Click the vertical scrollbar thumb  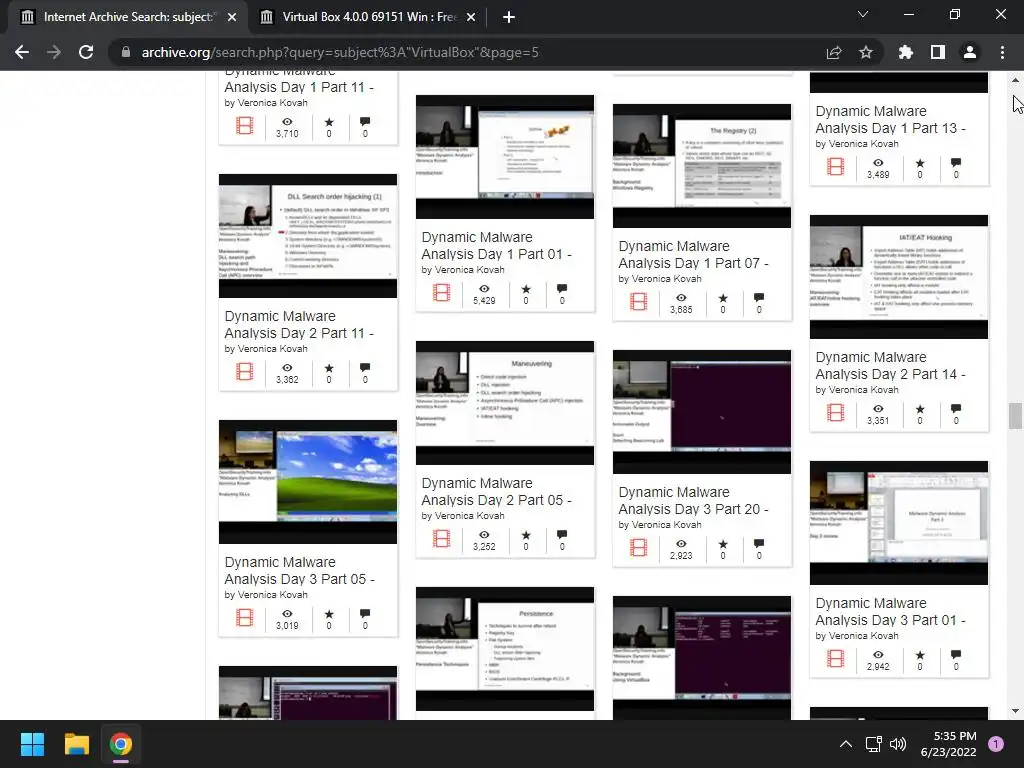[x=1015, y=417]
